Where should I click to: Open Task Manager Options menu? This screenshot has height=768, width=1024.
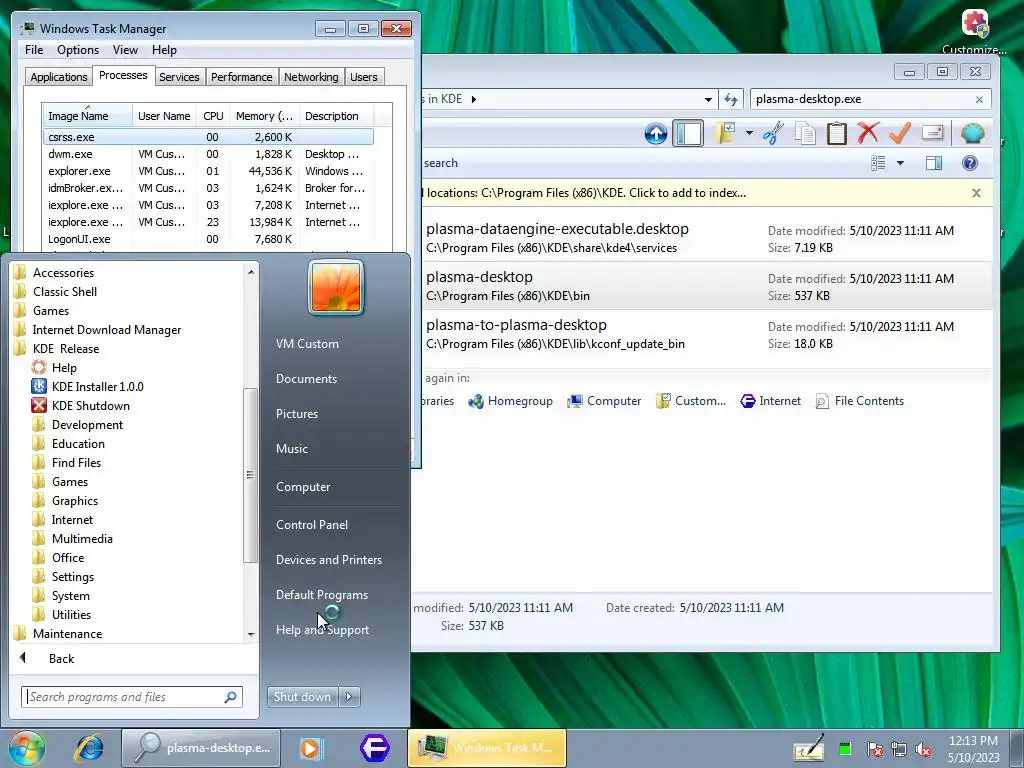click(x=78, y=50)
